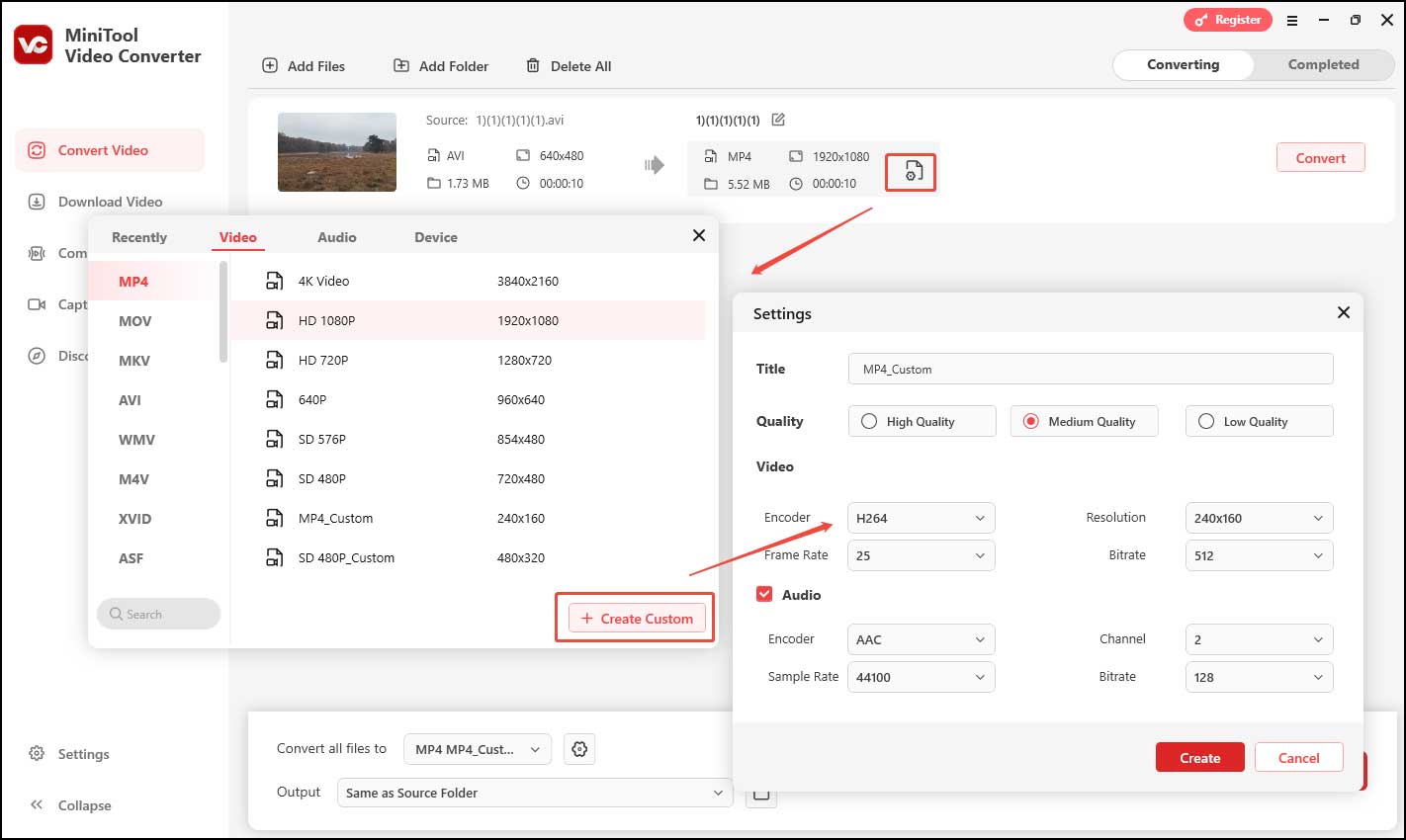Open the Channel 2 dropdown

point(1259,639)
